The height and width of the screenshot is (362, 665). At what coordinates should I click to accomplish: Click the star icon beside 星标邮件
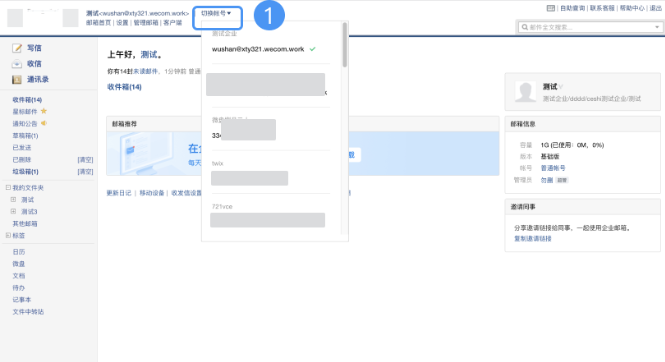44,111
